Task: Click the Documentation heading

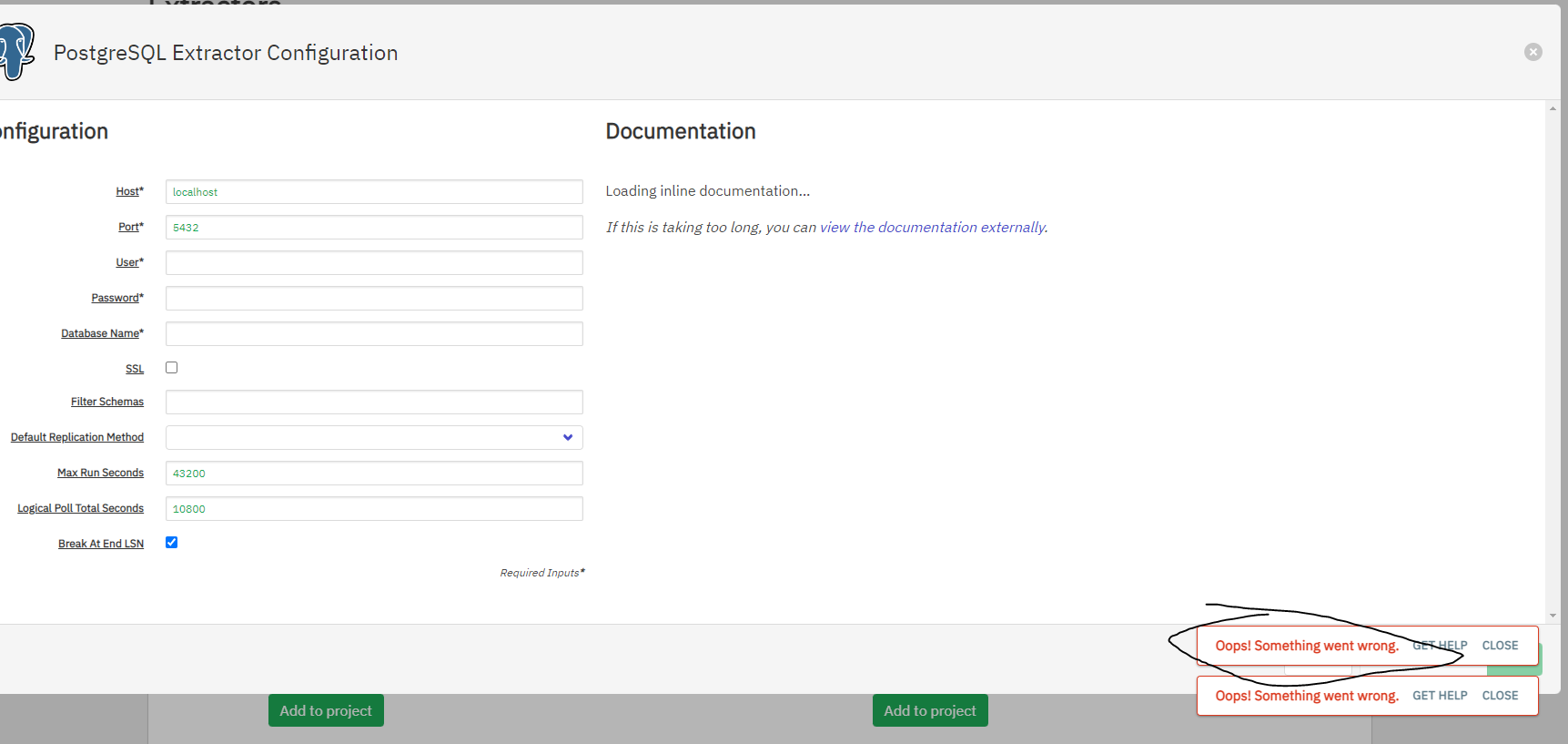Action: click(x=681, y=131)
